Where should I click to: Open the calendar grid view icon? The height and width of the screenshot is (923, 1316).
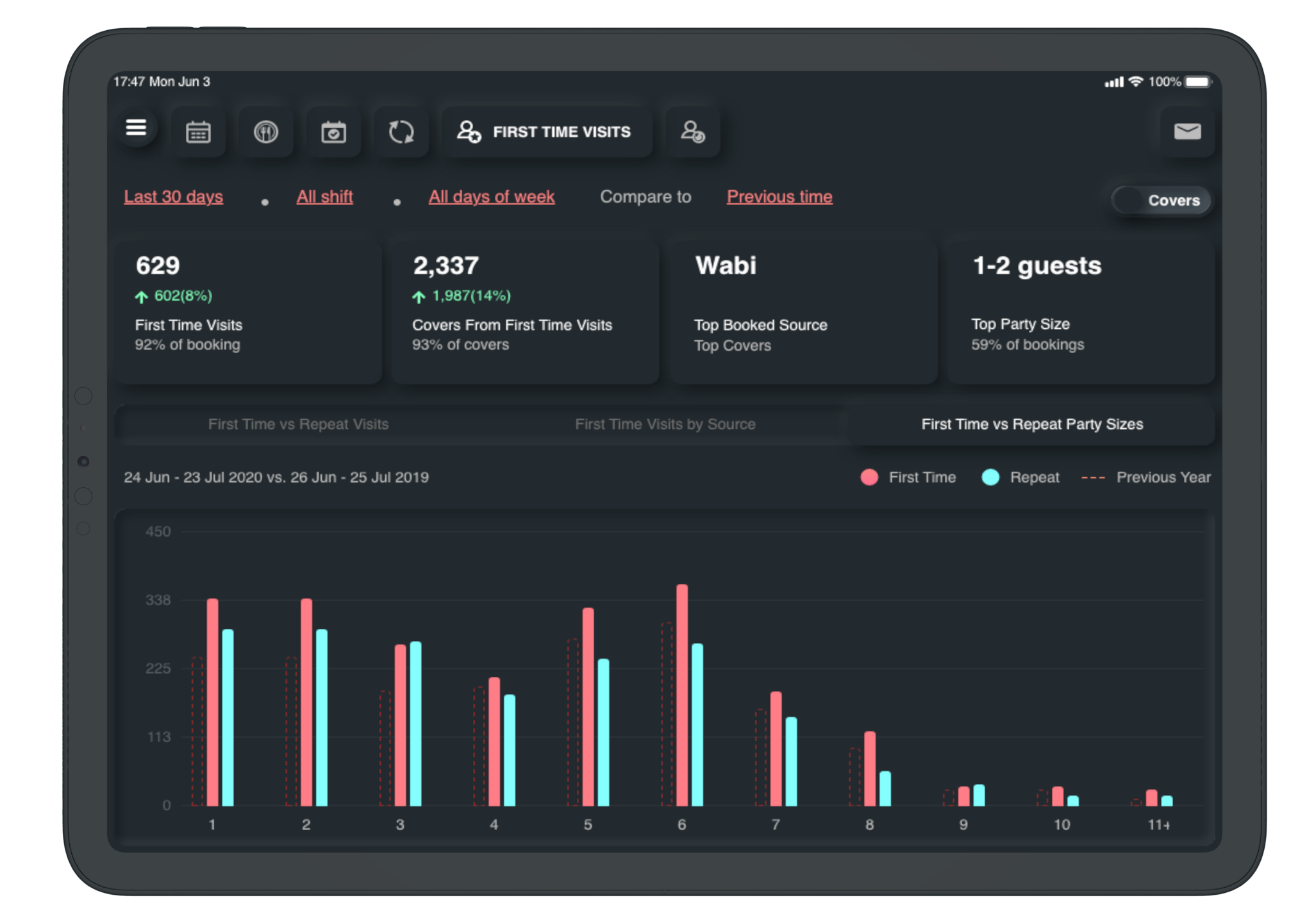[x=198, y=132]
